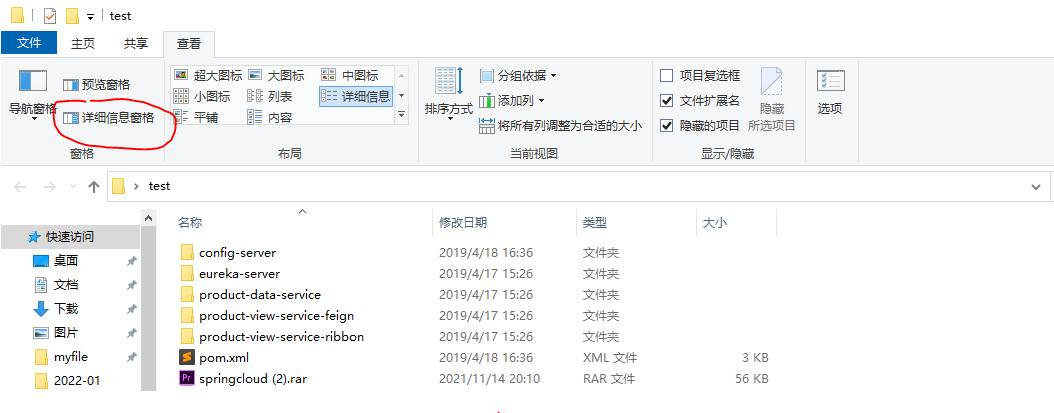Switch to the 主页 ribbon tab
The height and width of the screenshot is (413, 1054).
pyautogui.click(x=83, y=43)
